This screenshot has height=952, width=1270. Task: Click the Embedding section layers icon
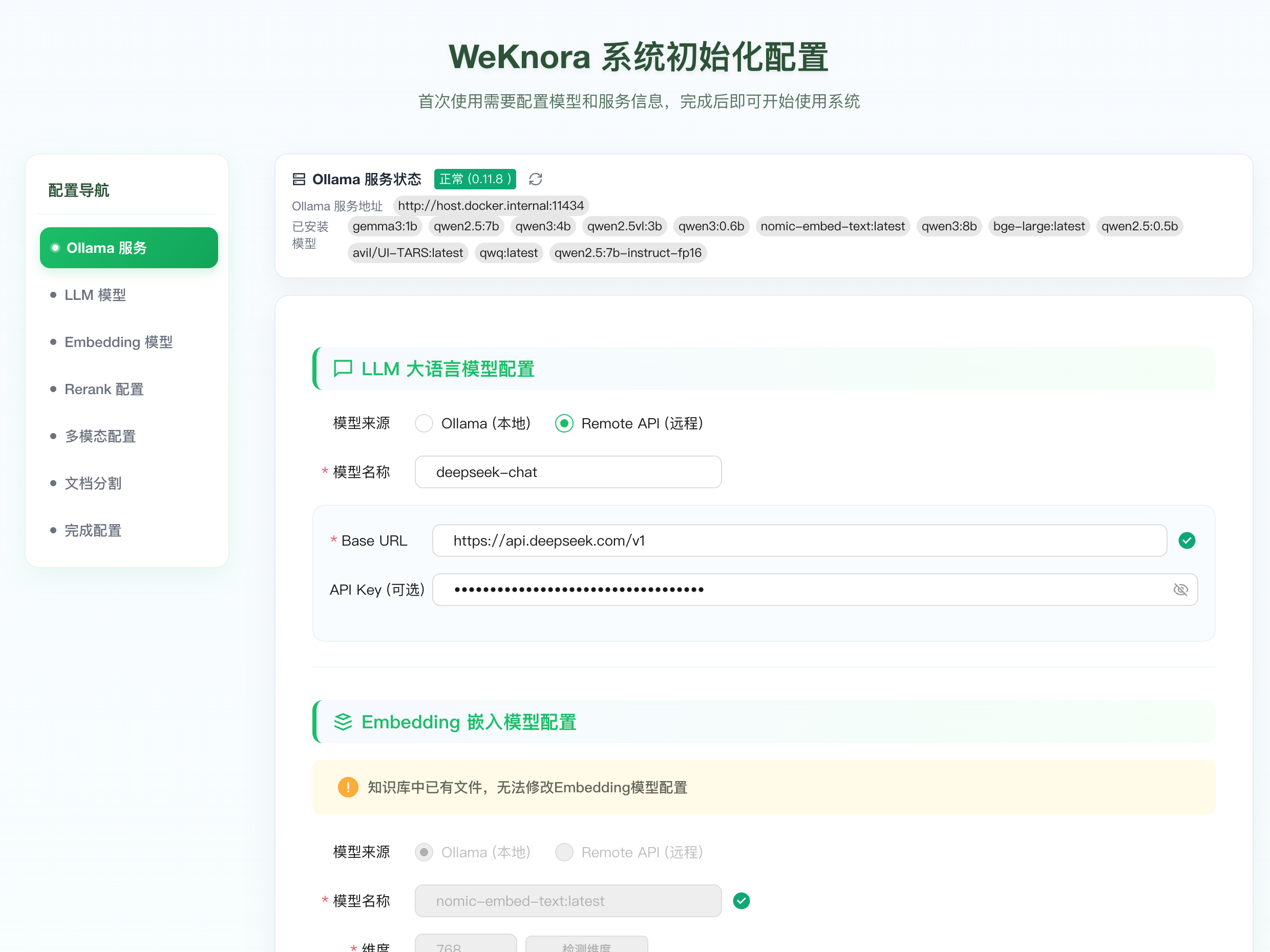click(x=343, y=722)
